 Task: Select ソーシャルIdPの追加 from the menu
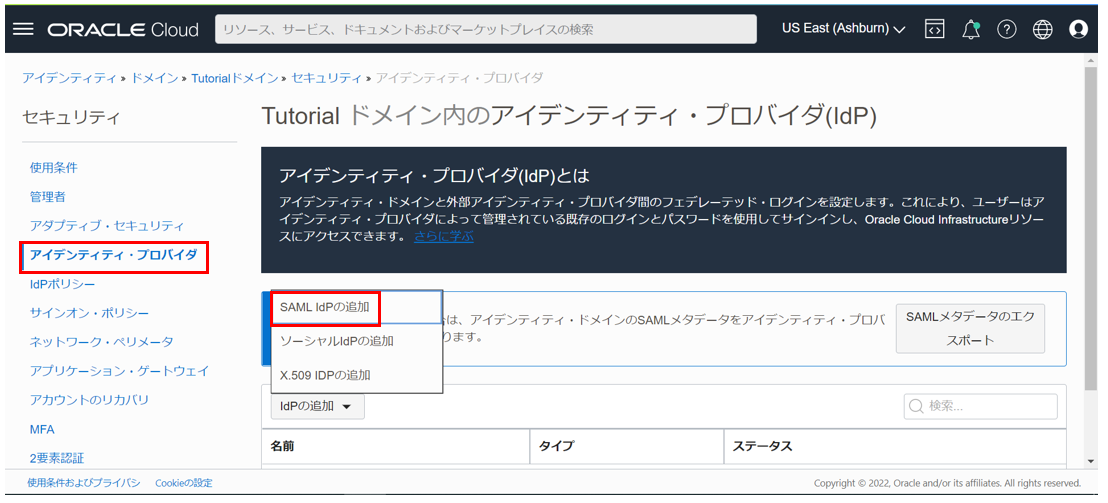[336, 341]
